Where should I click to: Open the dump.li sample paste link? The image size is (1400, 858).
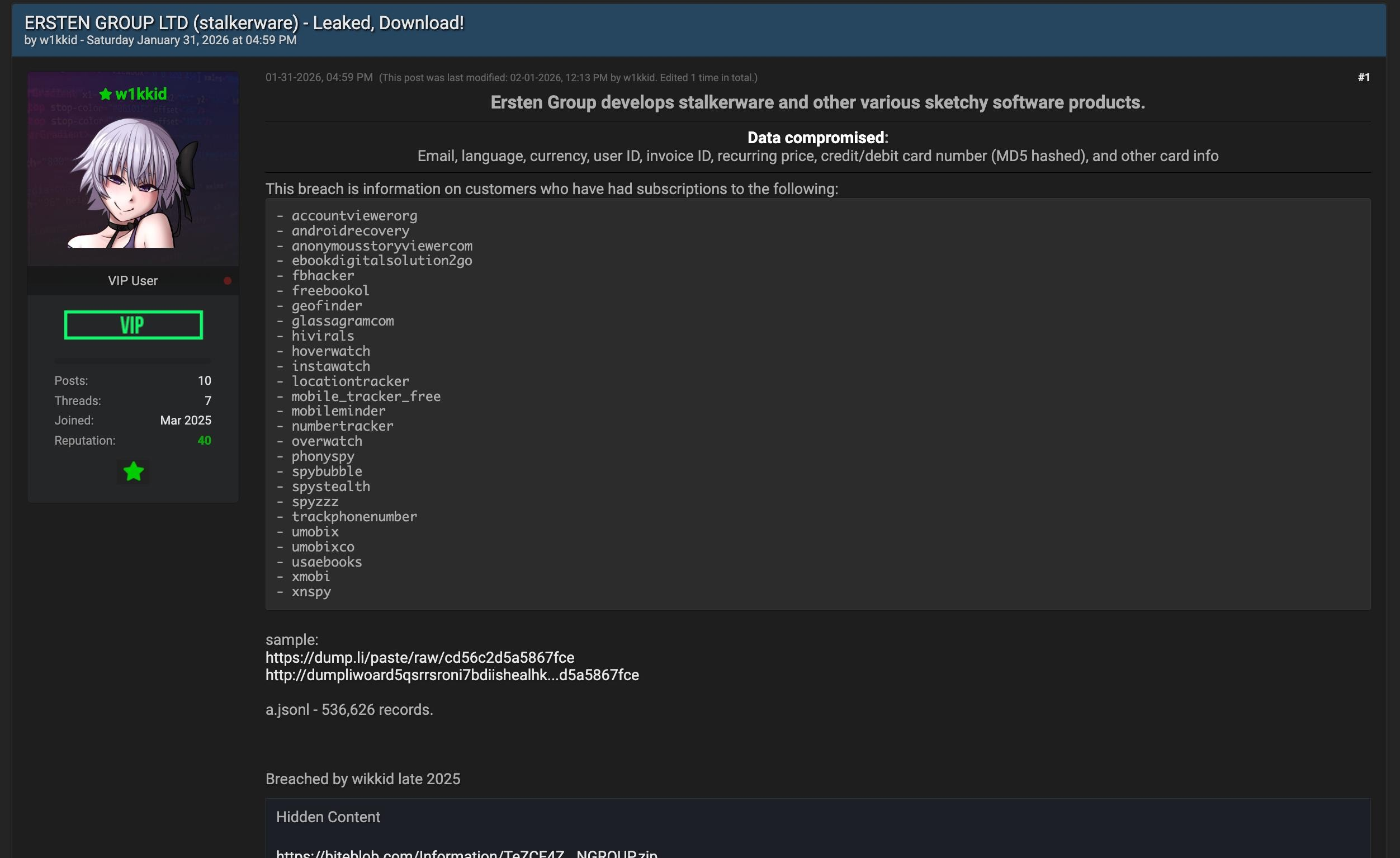(x=419, y=658)
